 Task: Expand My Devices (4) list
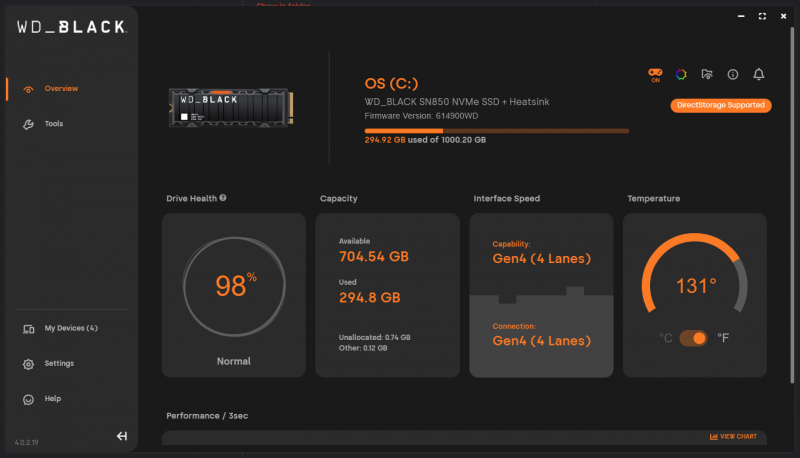[x=70, y=328]
